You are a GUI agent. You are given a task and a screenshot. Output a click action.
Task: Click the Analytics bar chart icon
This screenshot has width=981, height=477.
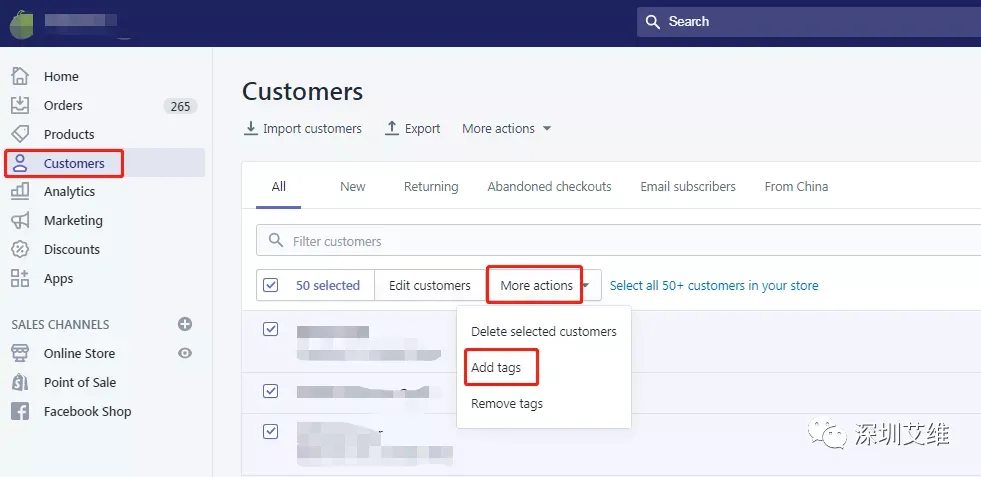[x=20, y=192]
